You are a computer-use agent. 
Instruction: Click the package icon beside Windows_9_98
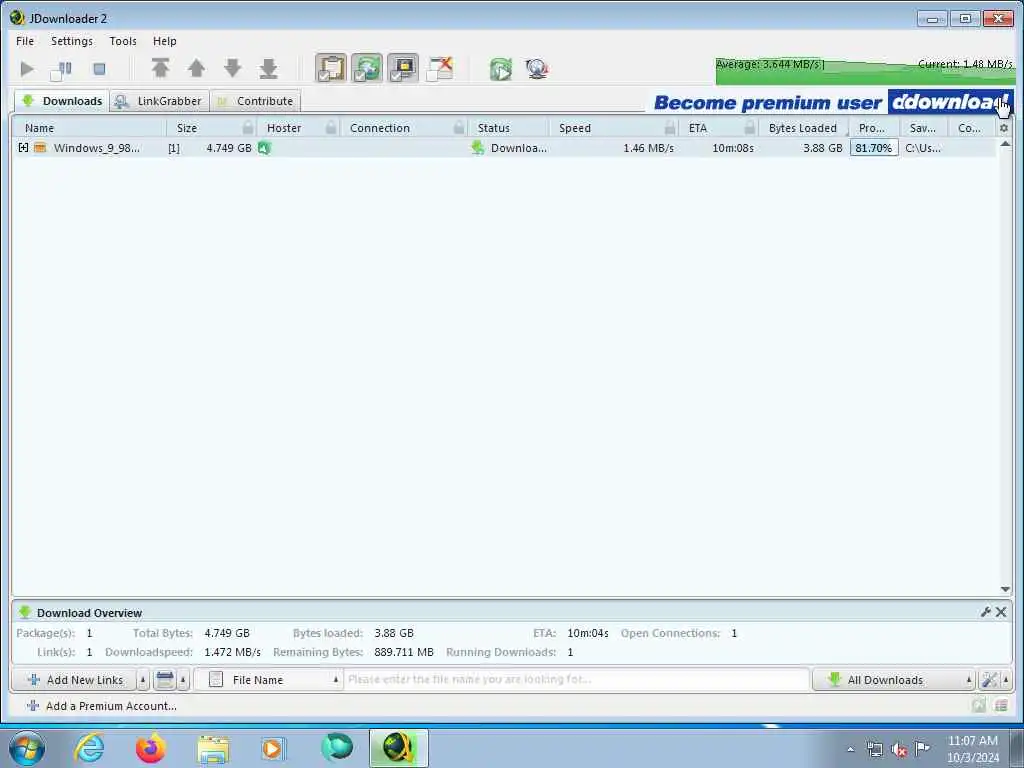tap(40, 148)
